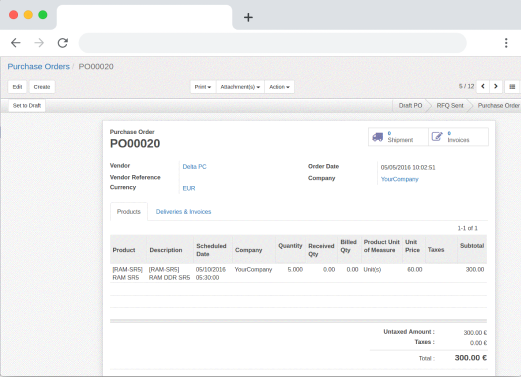The image size is (521, 377).
Task: Click the Set to Draft button
Action: (27, 106)
